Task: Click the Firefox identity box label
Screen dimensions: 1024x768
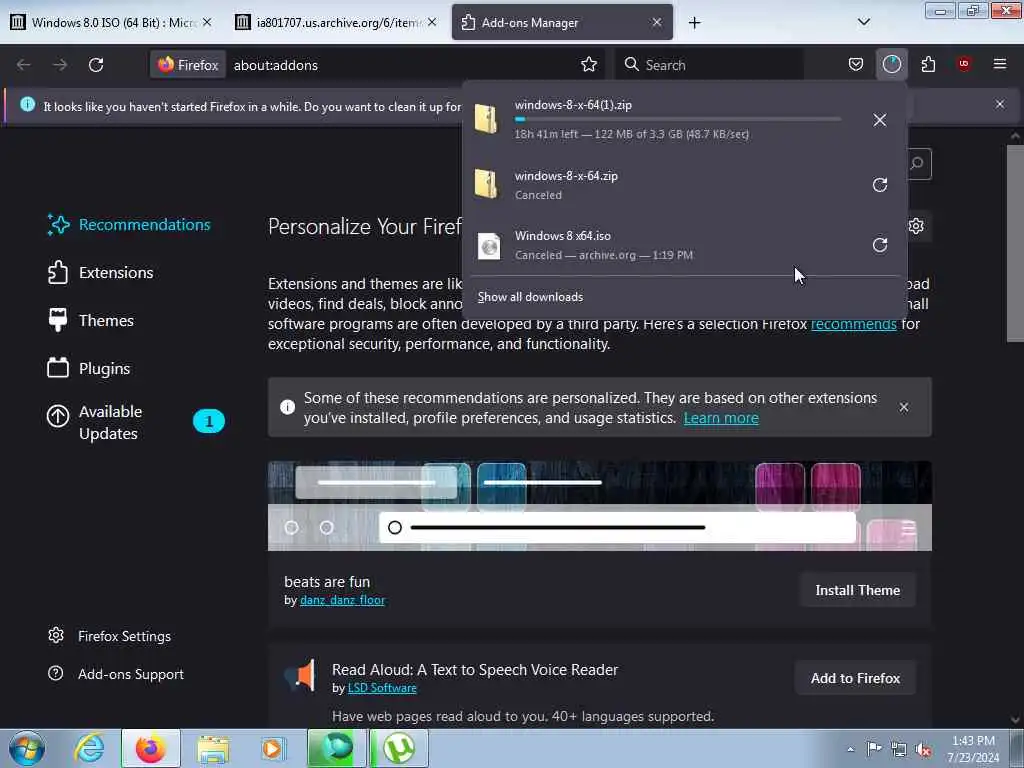Action: coord(188,65)
